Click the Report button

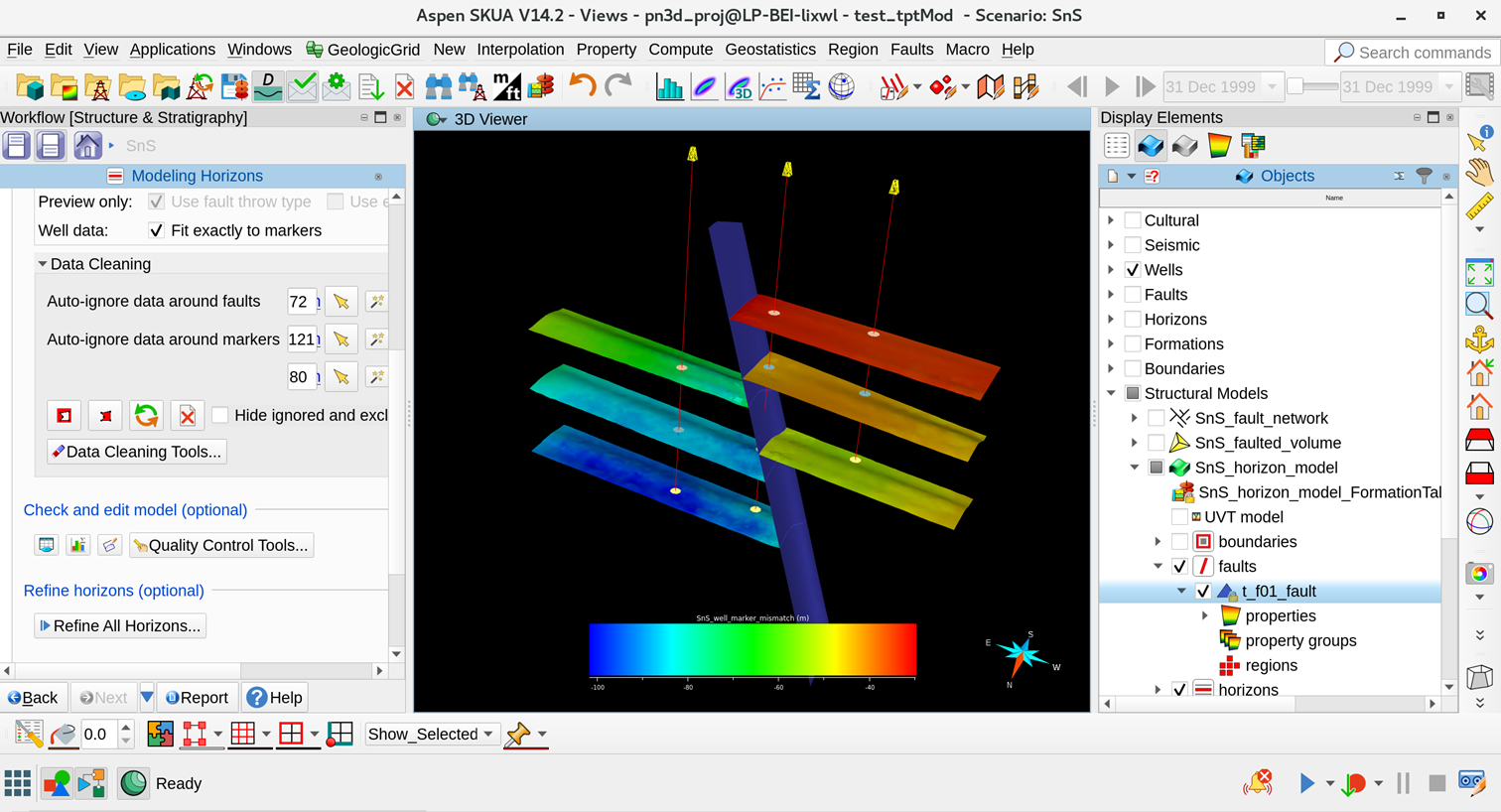(x=198, y=698)
